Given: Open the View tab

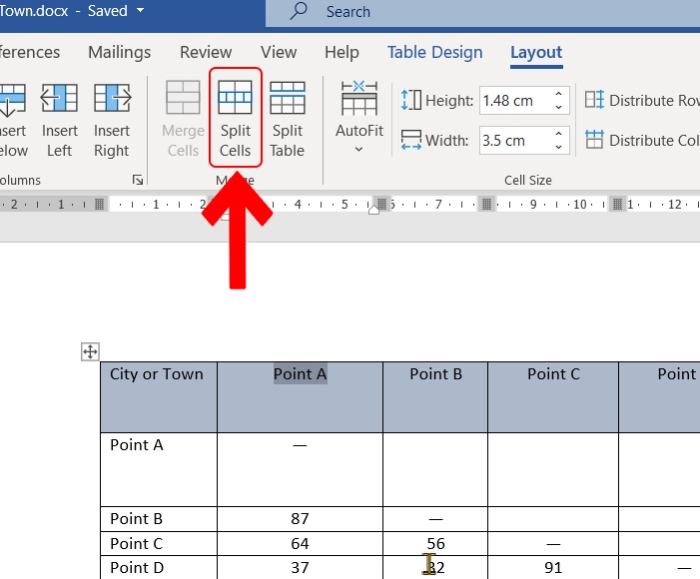Looking at the screenshot, I should point(279,52).
